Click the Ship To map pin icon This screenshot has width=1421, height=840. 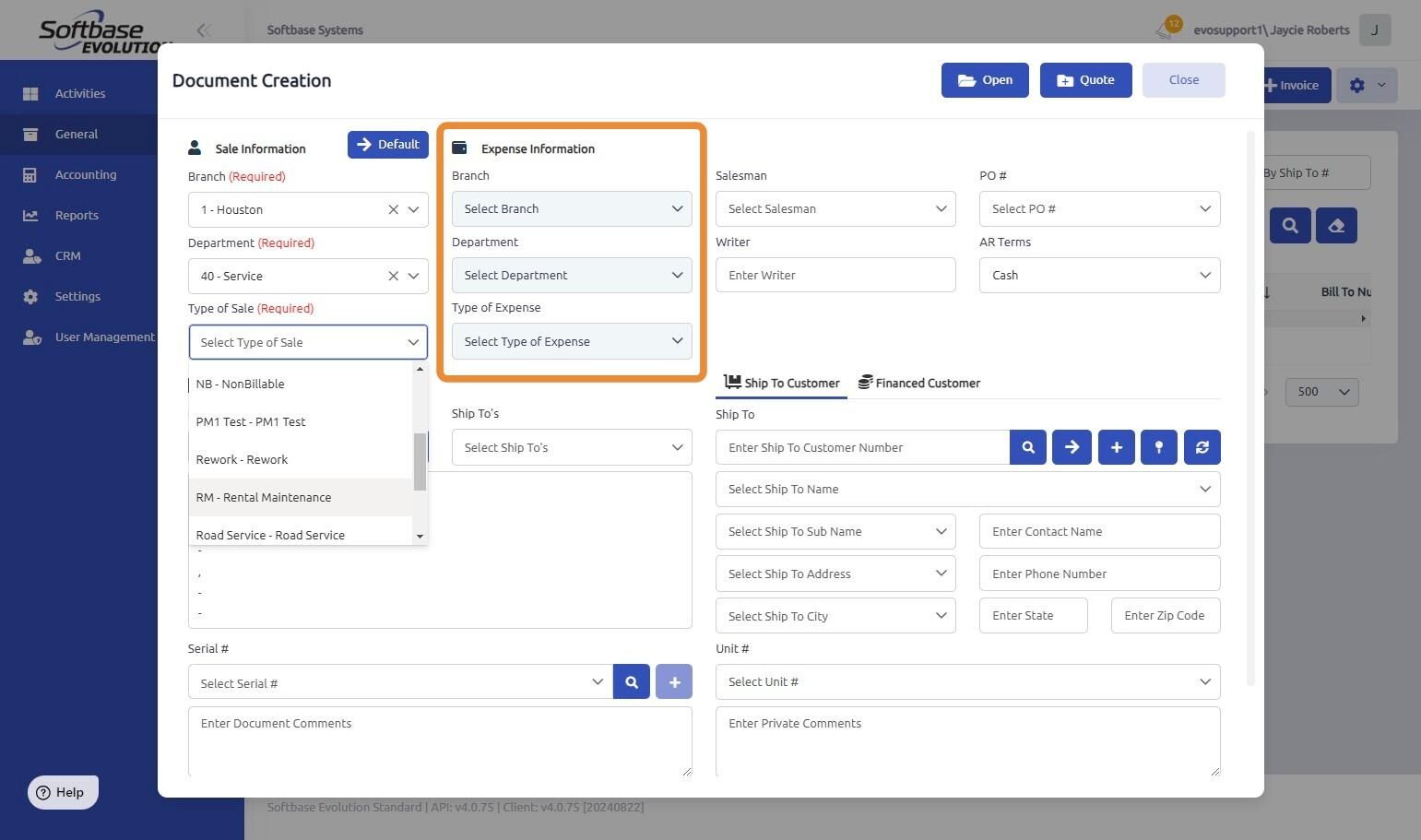click(1158, 447)
